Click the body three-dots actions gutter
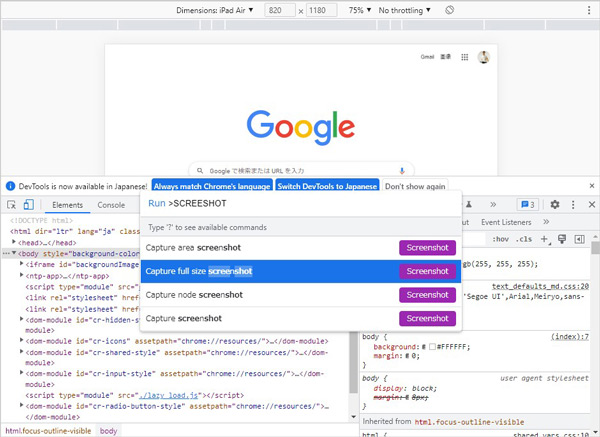Screen dimensions: 600x437 click(6, 253)
